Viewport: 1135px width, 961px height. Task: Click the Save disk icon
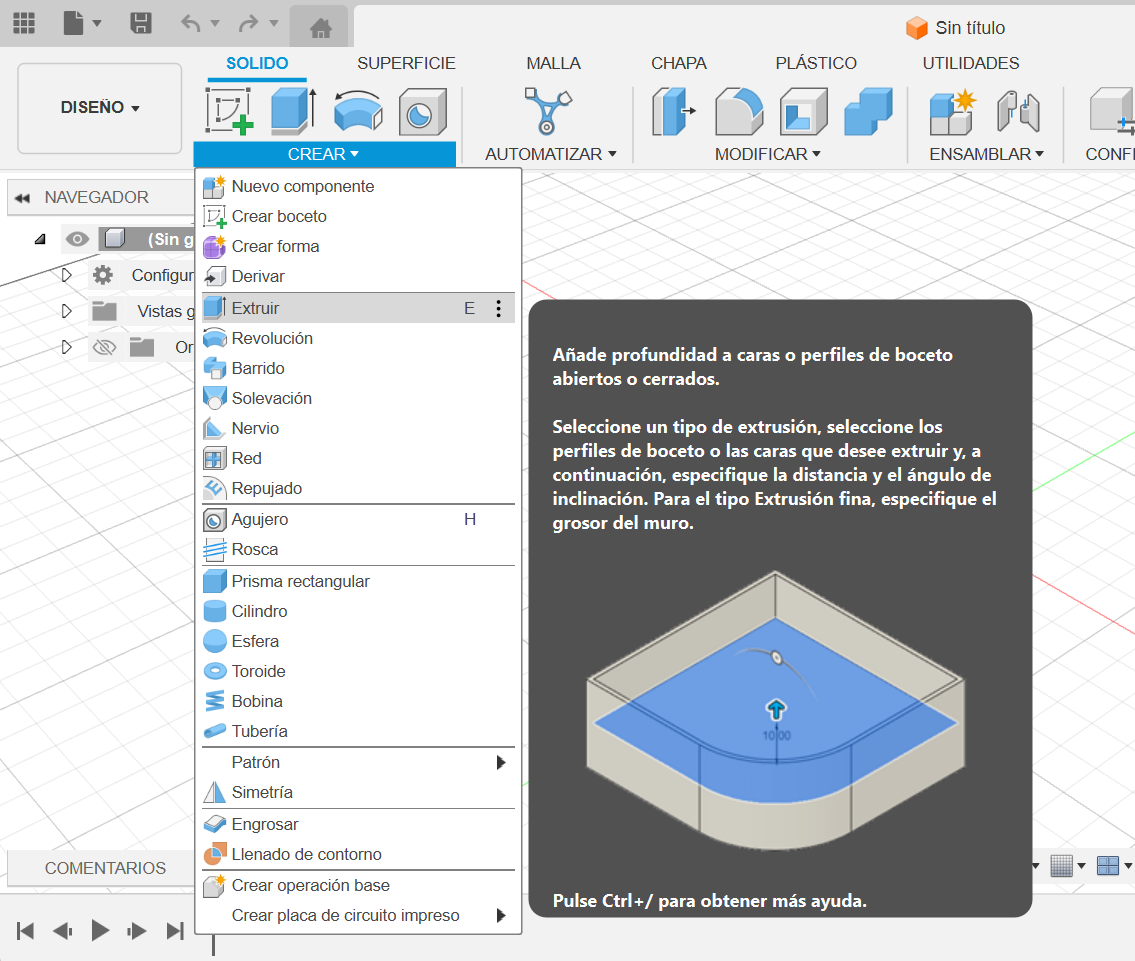(140, 24)
